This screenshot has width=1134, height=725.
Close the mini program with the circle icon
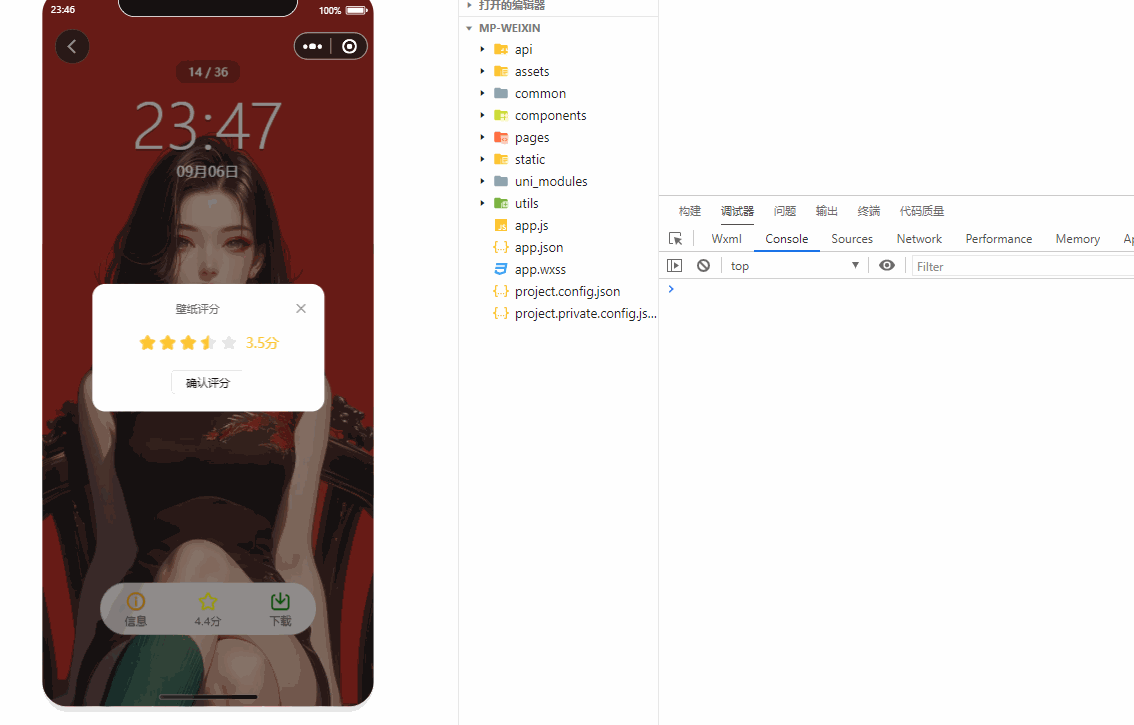[349, 46]
